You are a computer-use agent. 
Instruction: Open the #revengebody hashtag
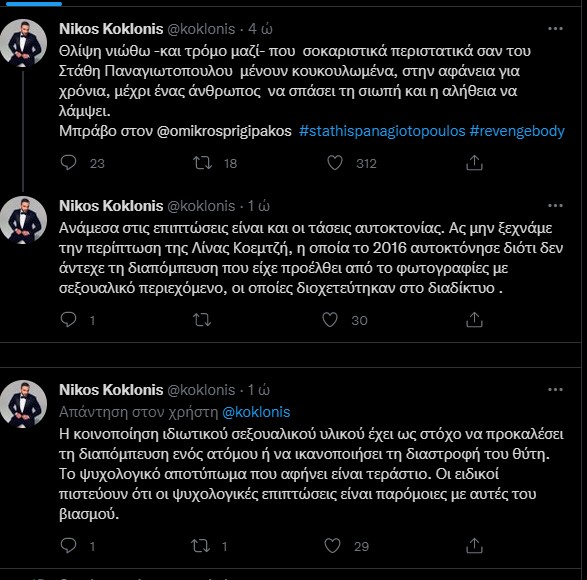click(x=517, y=131)
